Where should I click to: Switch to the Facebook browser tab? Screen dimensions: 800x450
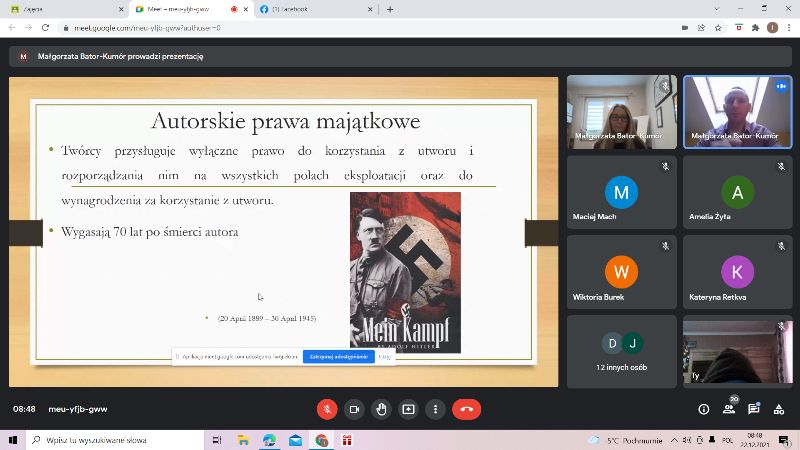click(316, 9)
